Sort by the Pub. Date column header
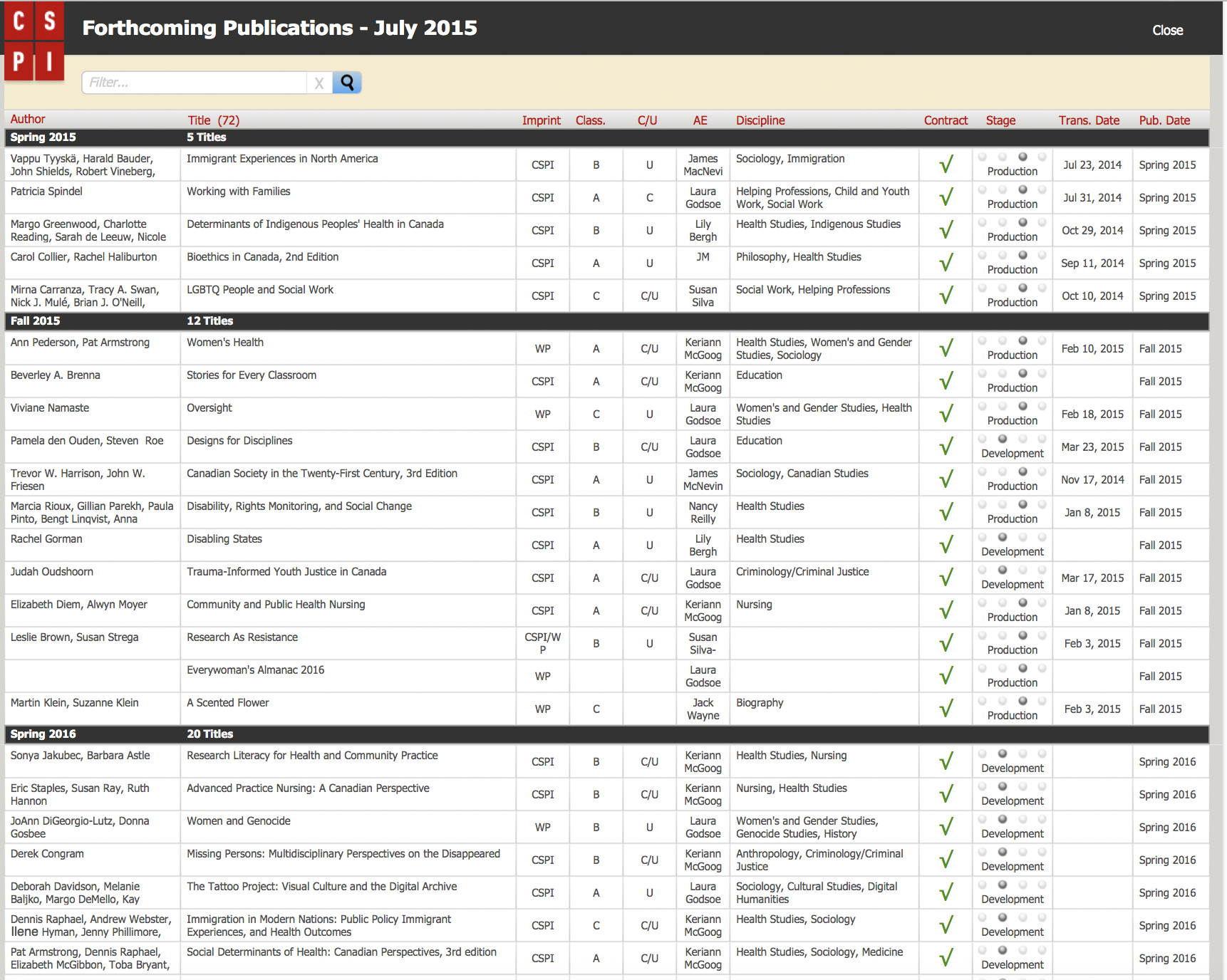The image size is (1227, 980). (1164, 120)
